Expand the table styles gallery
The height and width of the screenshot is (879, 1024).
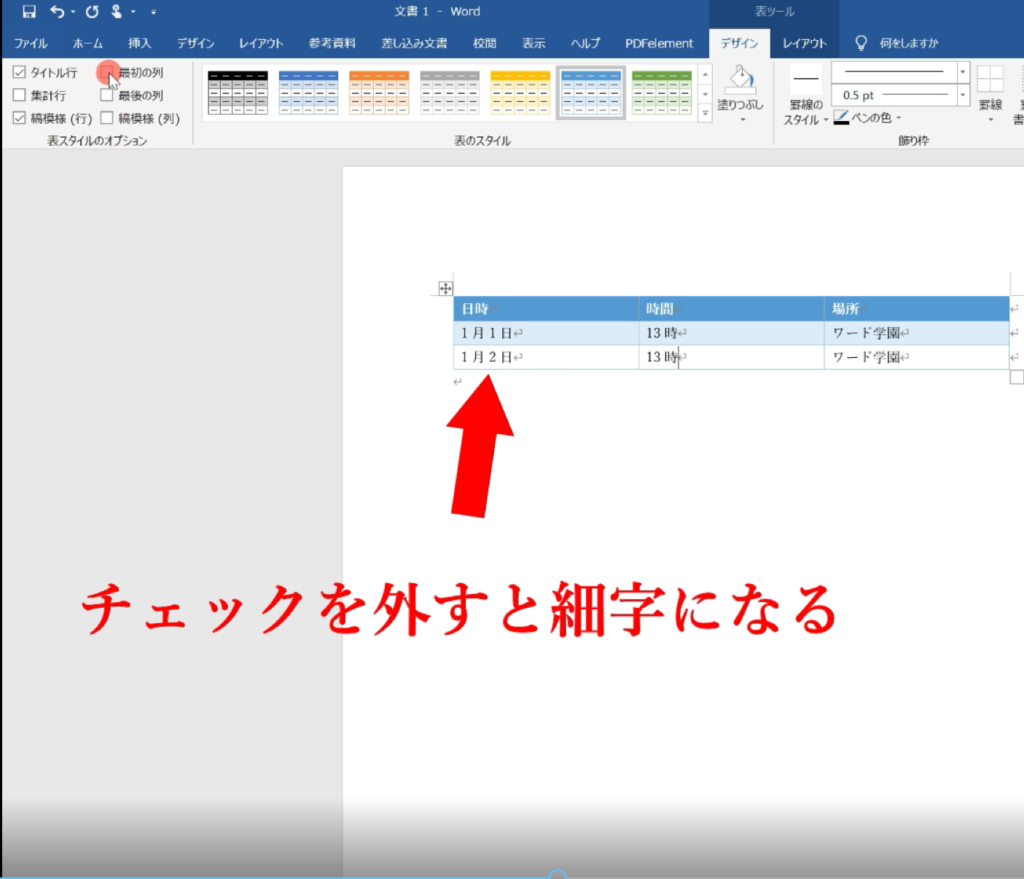coord(705,114)
